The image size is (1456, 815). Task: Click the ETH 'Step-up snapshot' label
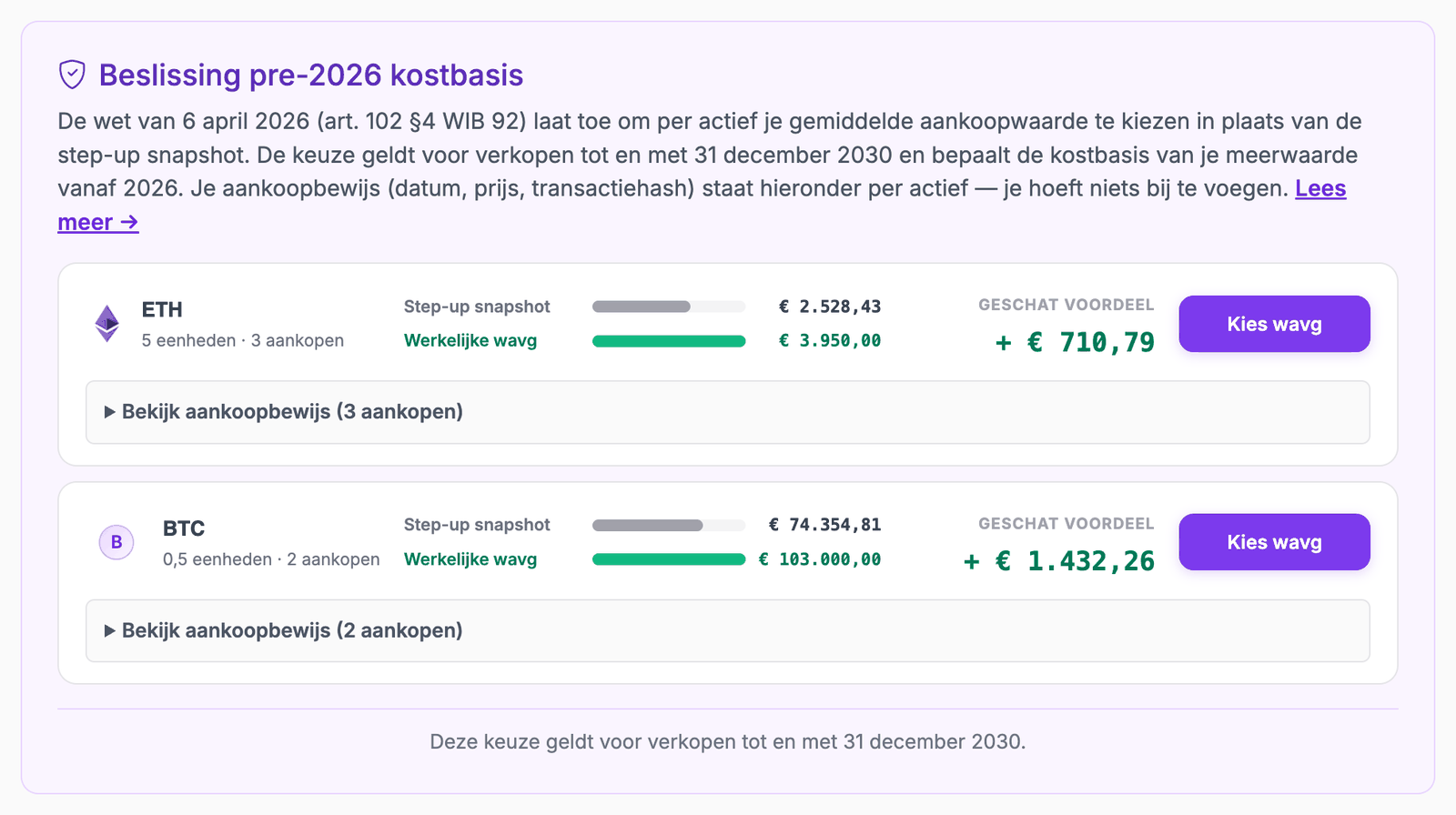point(477,307)
